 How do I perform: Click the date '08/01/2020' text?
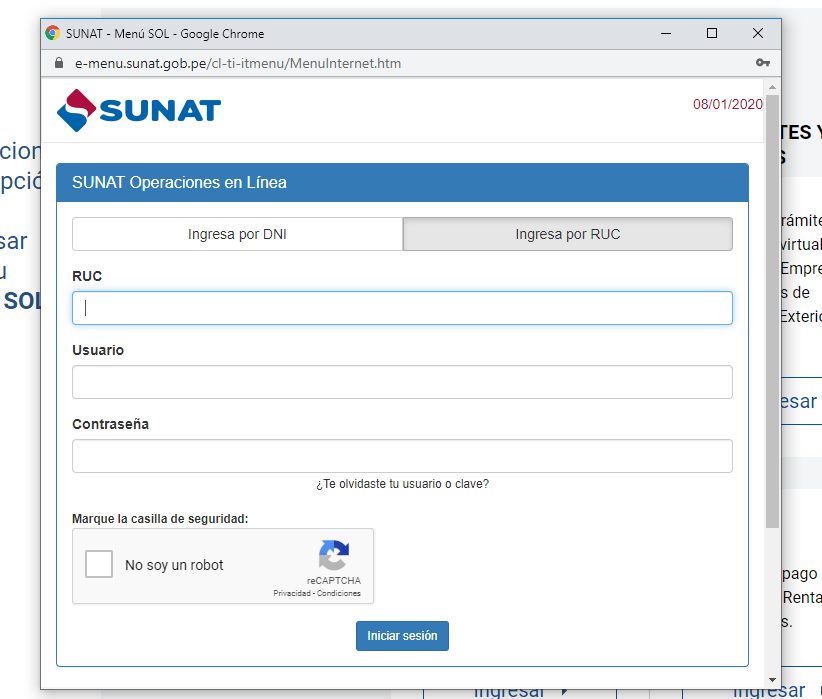[x=728, y=104]
